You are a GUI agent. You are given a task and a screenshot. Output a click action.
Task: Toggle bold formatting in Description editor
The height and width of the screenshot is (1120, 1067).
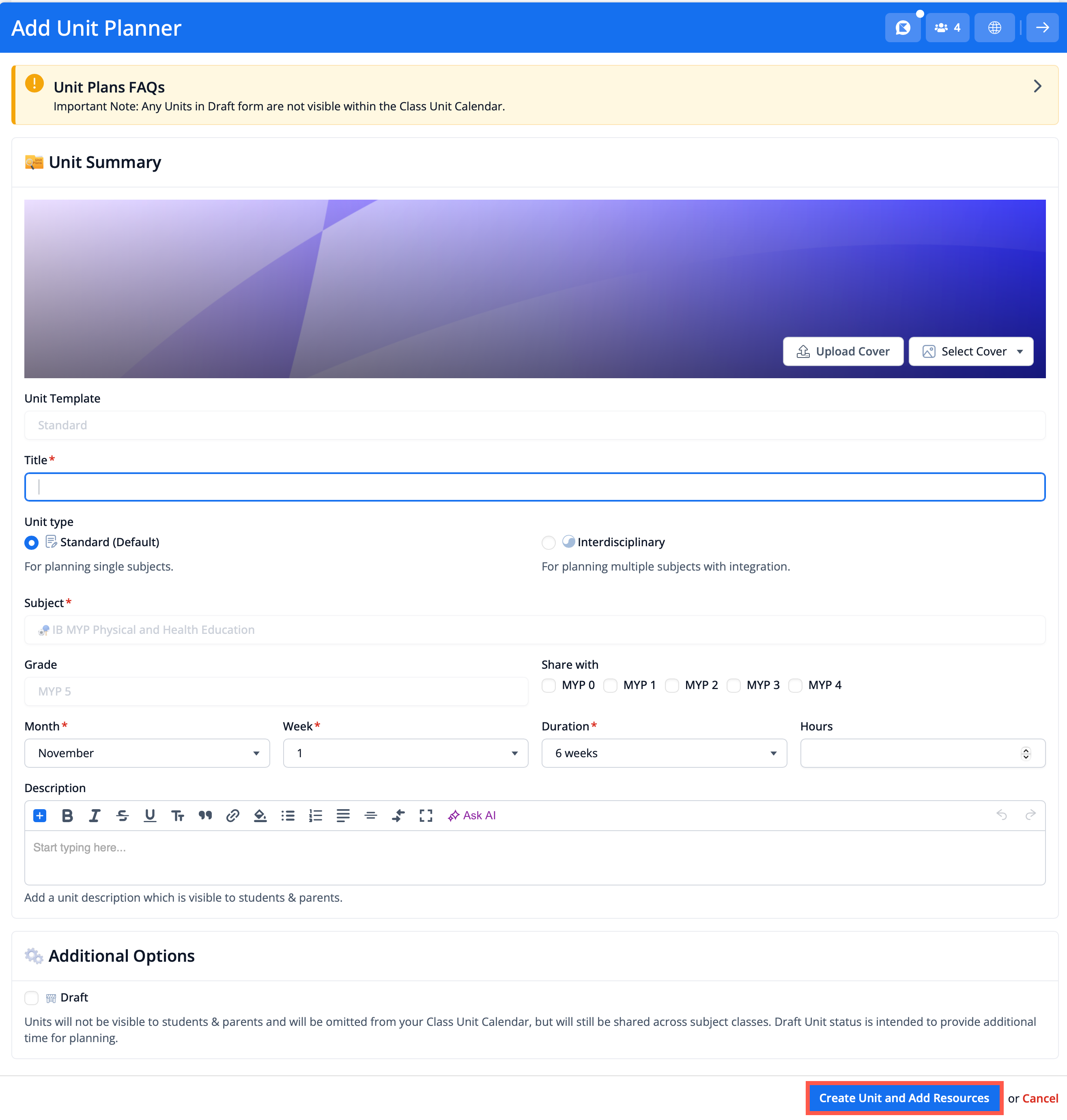(x=67, y=815)
